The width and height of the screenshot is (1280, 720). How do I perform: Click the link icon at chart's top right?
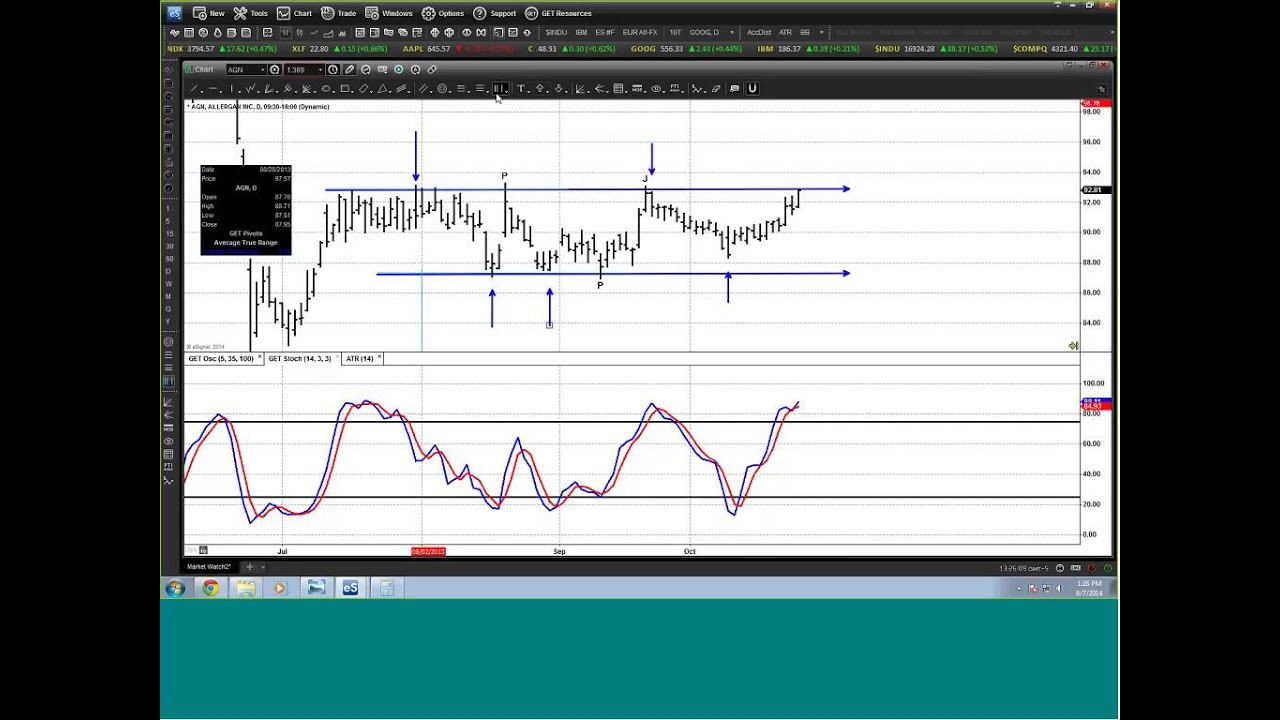[x=1101, y=89]
